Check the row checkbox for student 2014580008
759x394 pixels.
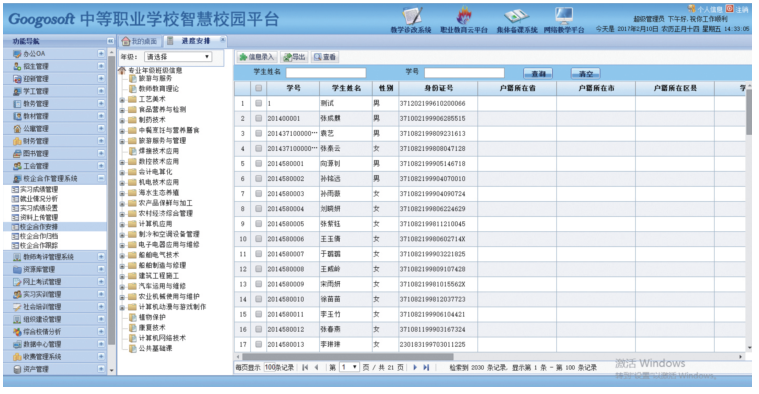pos(258,269)
